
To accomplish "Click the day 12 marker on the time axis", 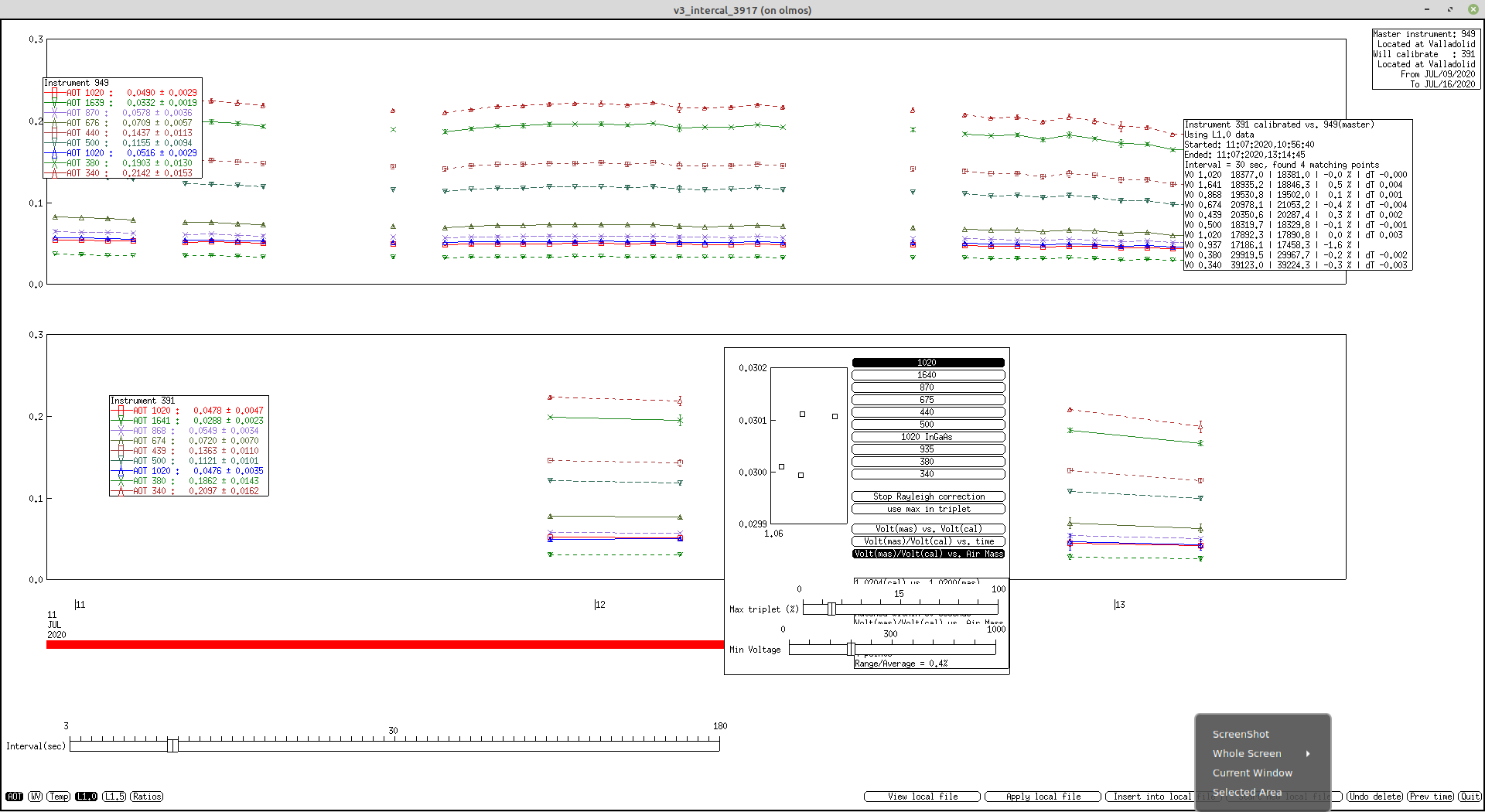I will pos(599,605).
